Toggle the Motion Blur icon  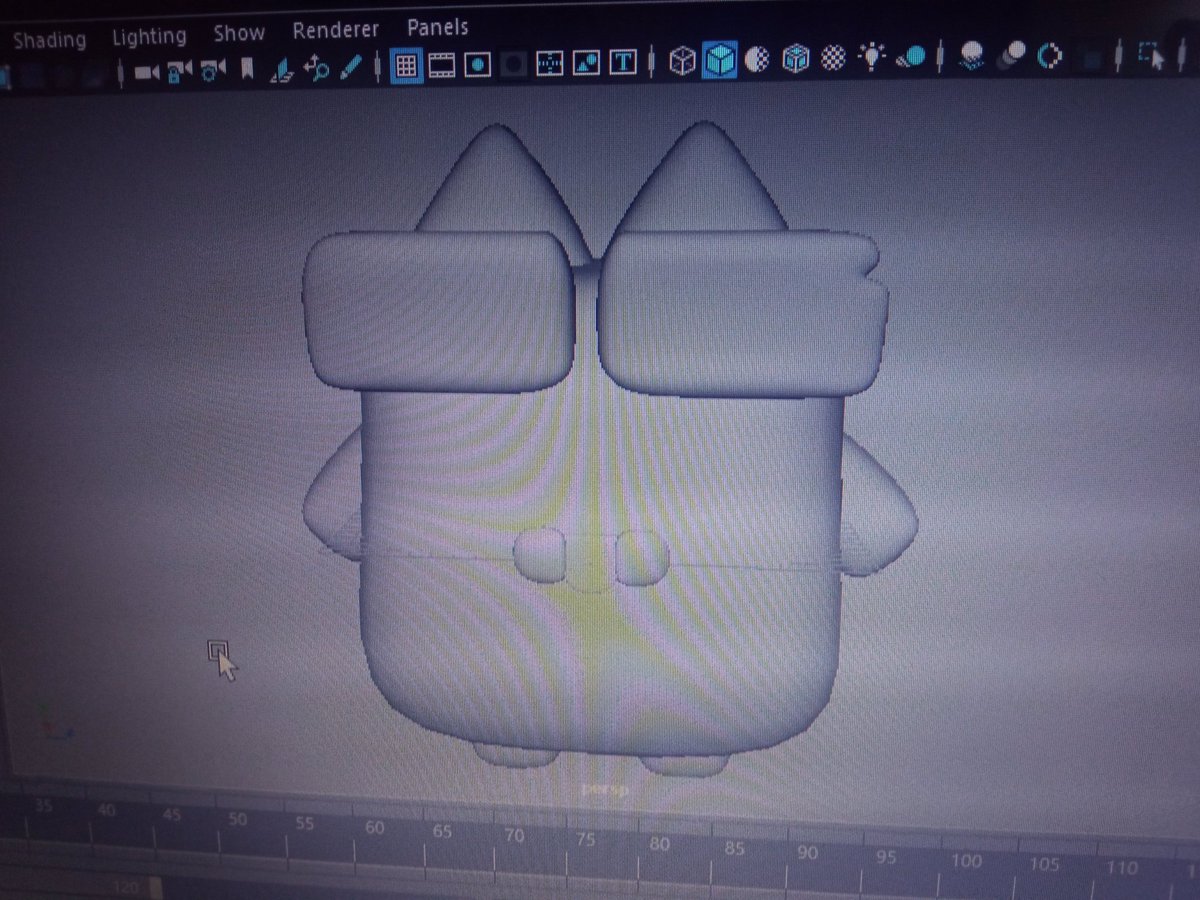(x=1011, y=55)
